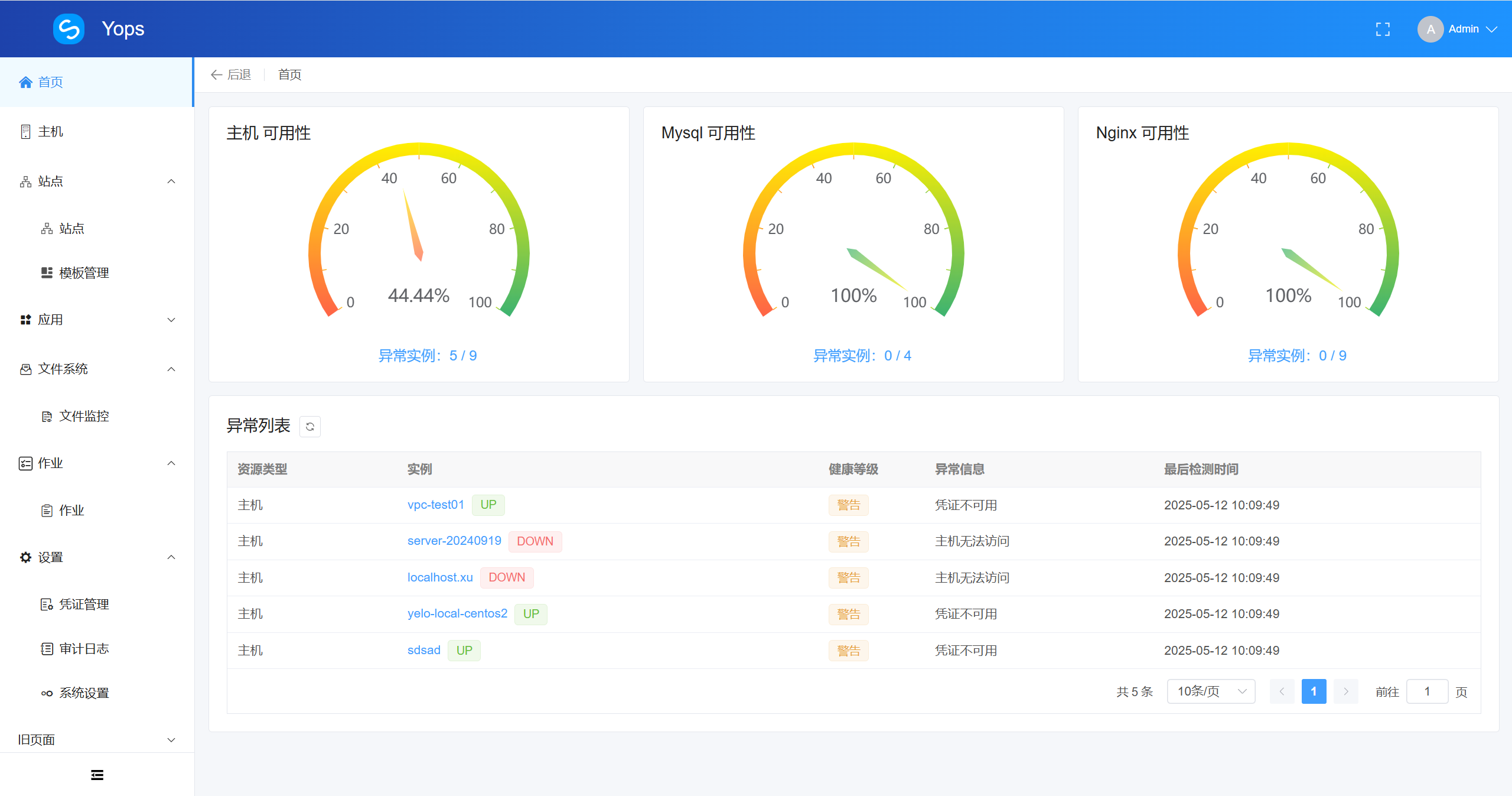Click the Admin avatar circle
The height and width of the screenshot is (796, 1512).
point(1430,29)
